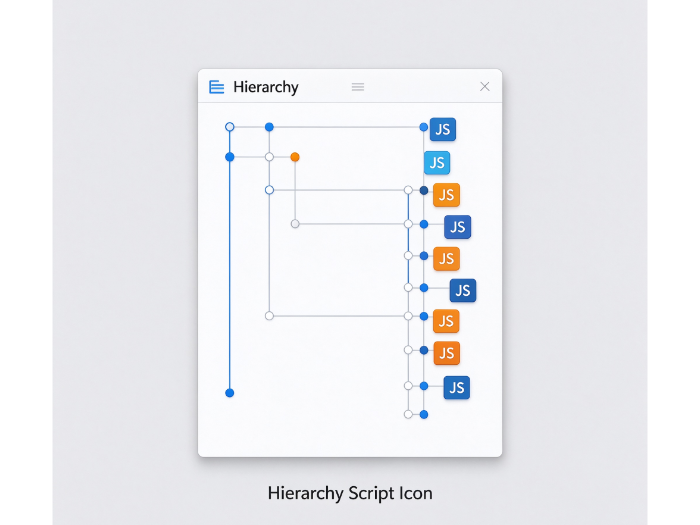700x525 pixels.
Task: Open the three-line hamburger menu in header
Action: click(358, 87)
